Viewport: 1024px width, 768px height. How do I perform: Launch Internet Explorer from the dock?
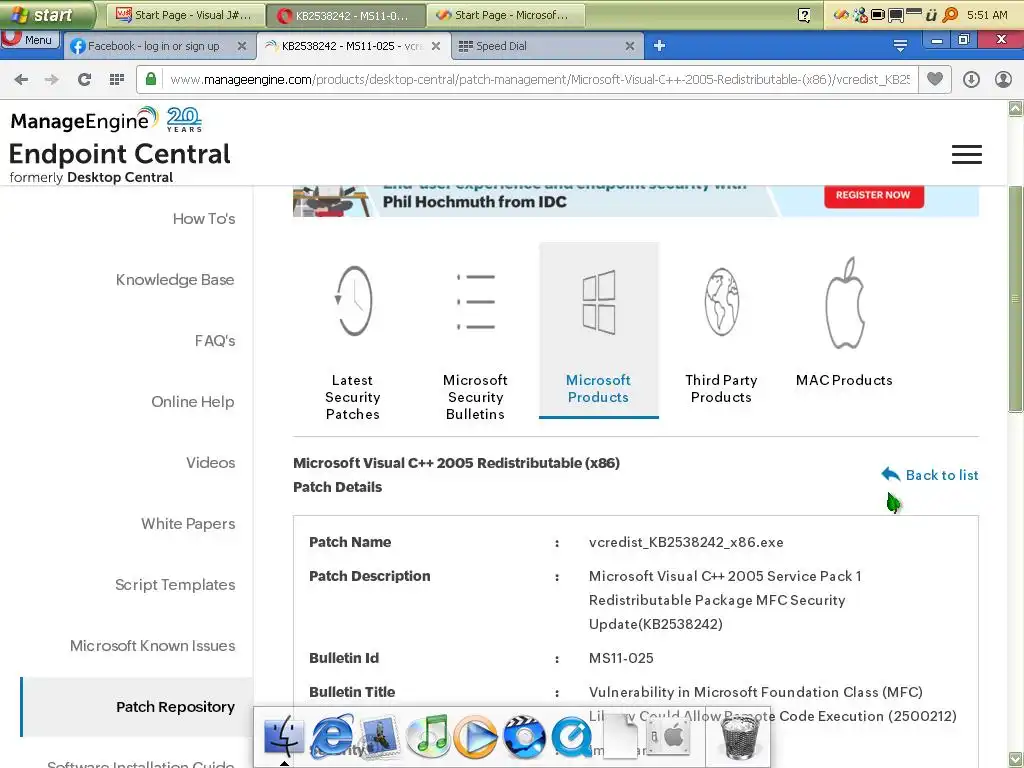(x=332, y=737)
